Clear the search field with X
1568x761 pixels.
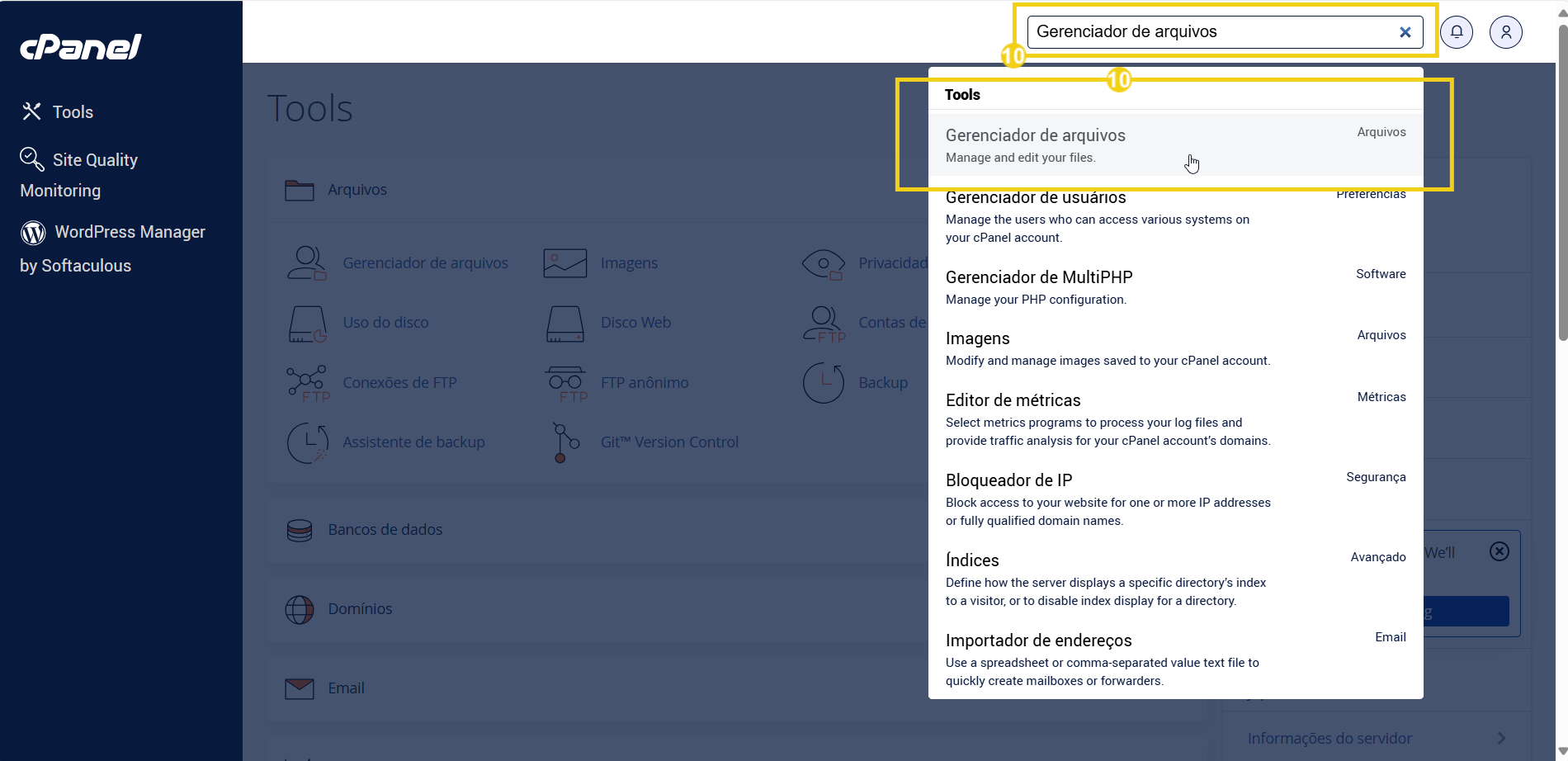1405,32
